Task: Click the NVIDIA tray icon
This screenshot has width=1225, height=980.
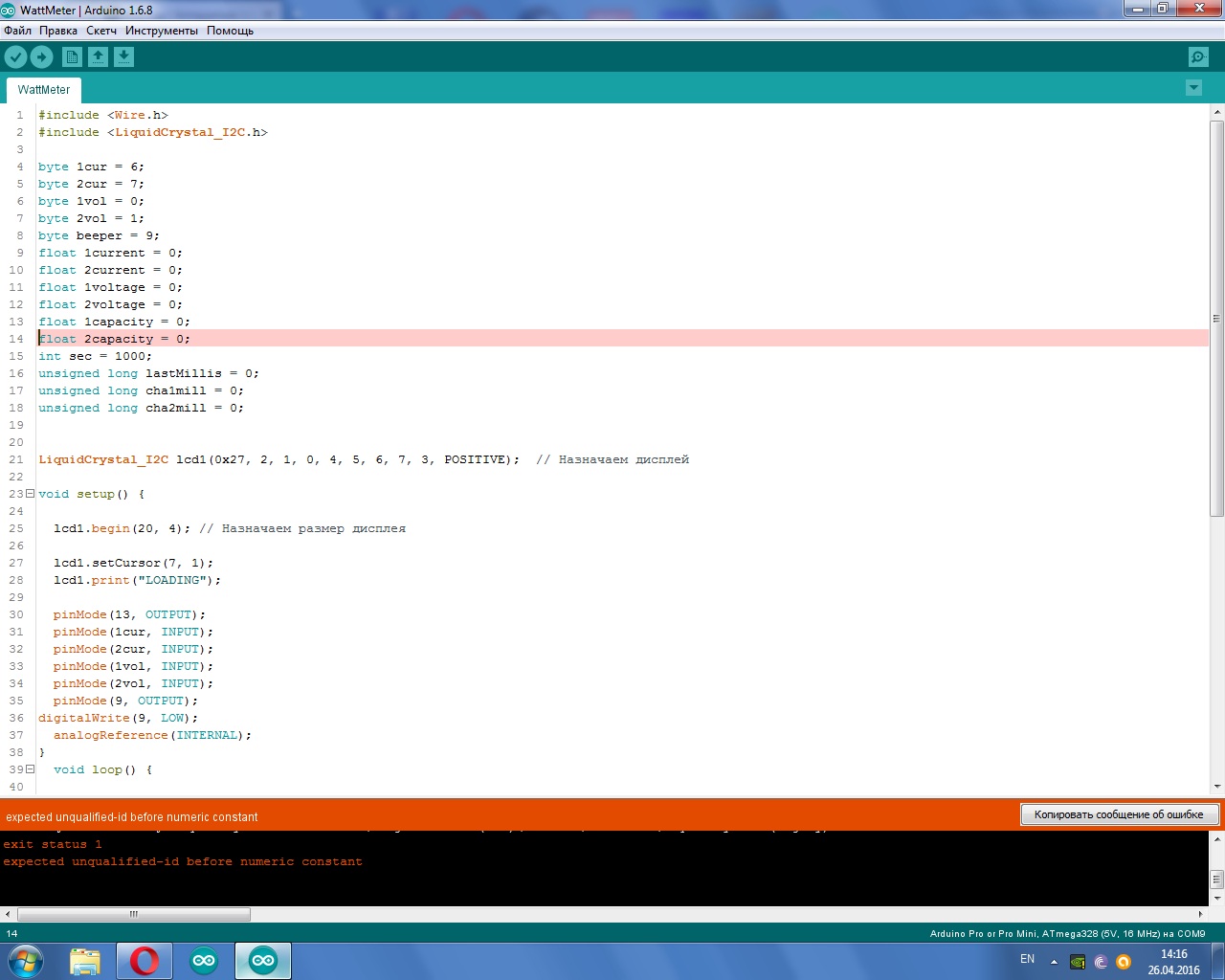Action: (x=1078, y=963)
